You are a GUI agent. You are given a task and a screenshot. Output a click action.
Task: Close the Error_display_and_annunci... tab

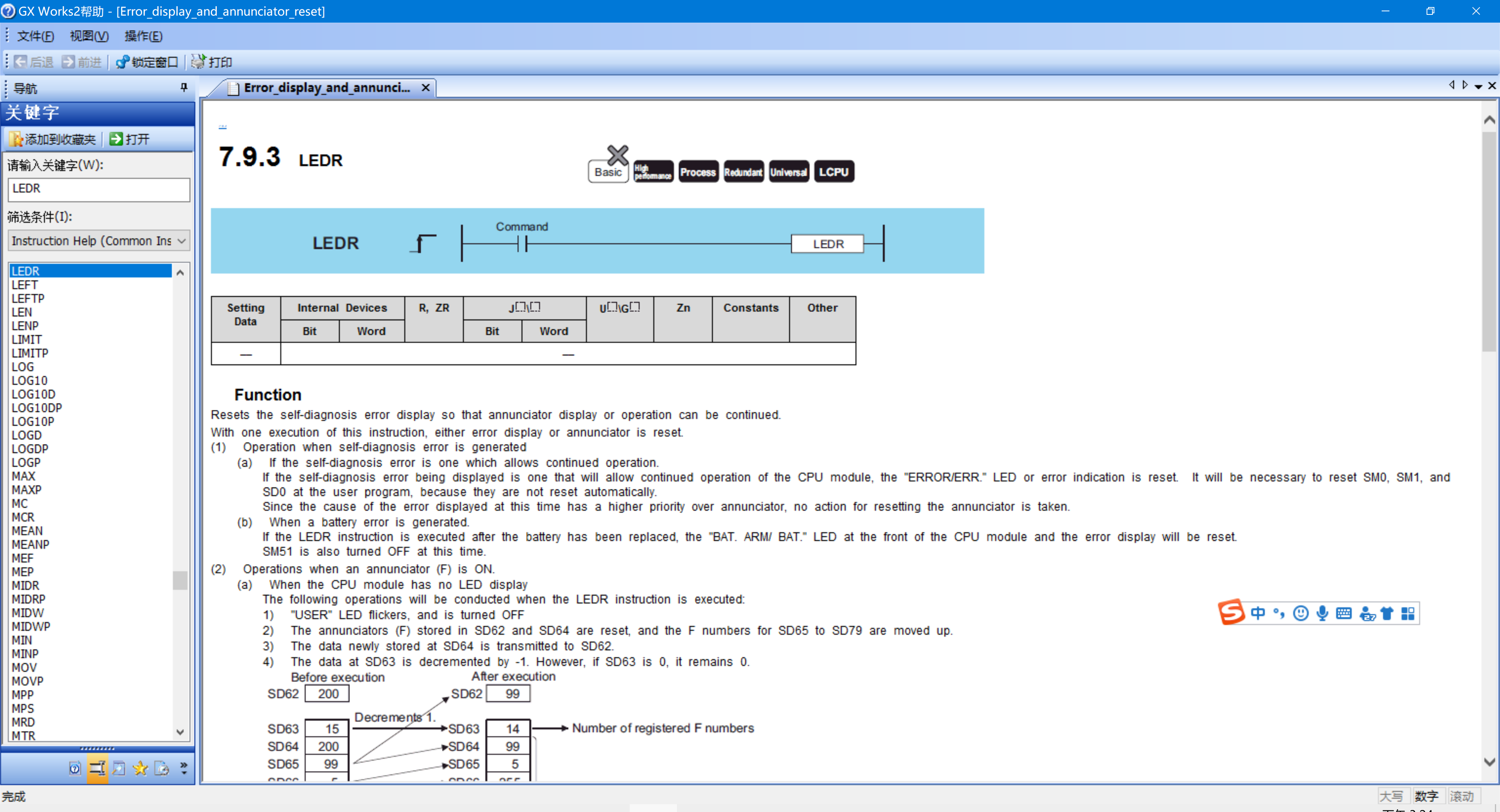[426, 87]
